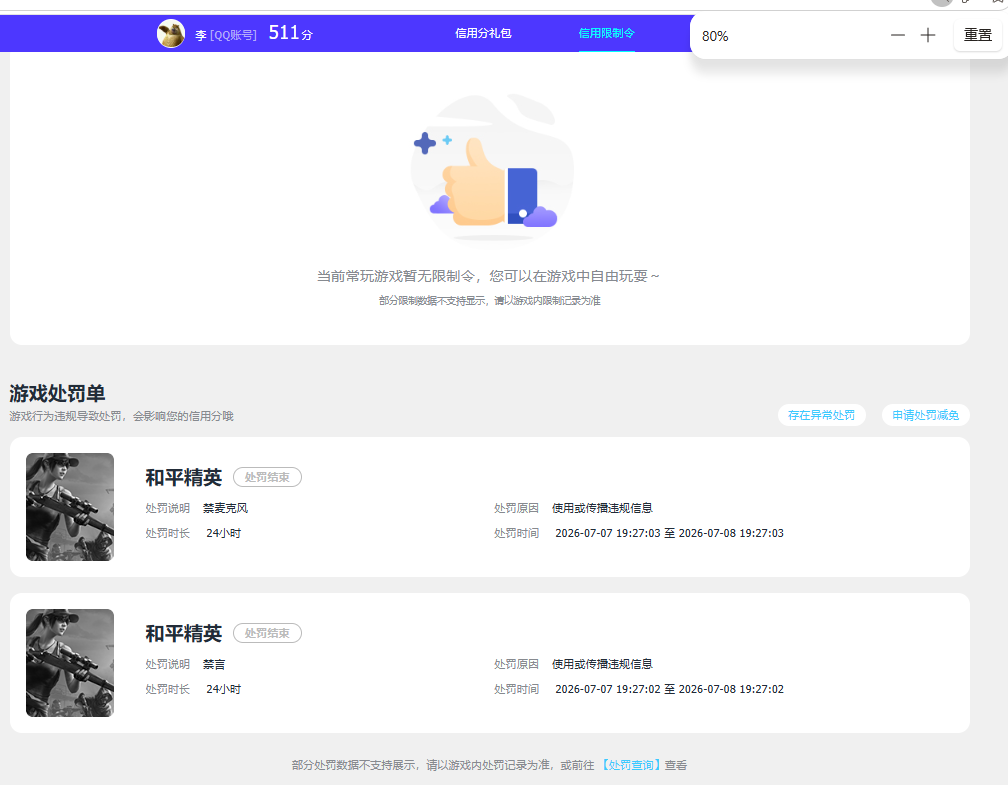The height and width of the screenshot is (785, 1008).
Task: Click the 部分限制数据不支持显示 note
Action: pyautogui.click(x=490, y=300)
